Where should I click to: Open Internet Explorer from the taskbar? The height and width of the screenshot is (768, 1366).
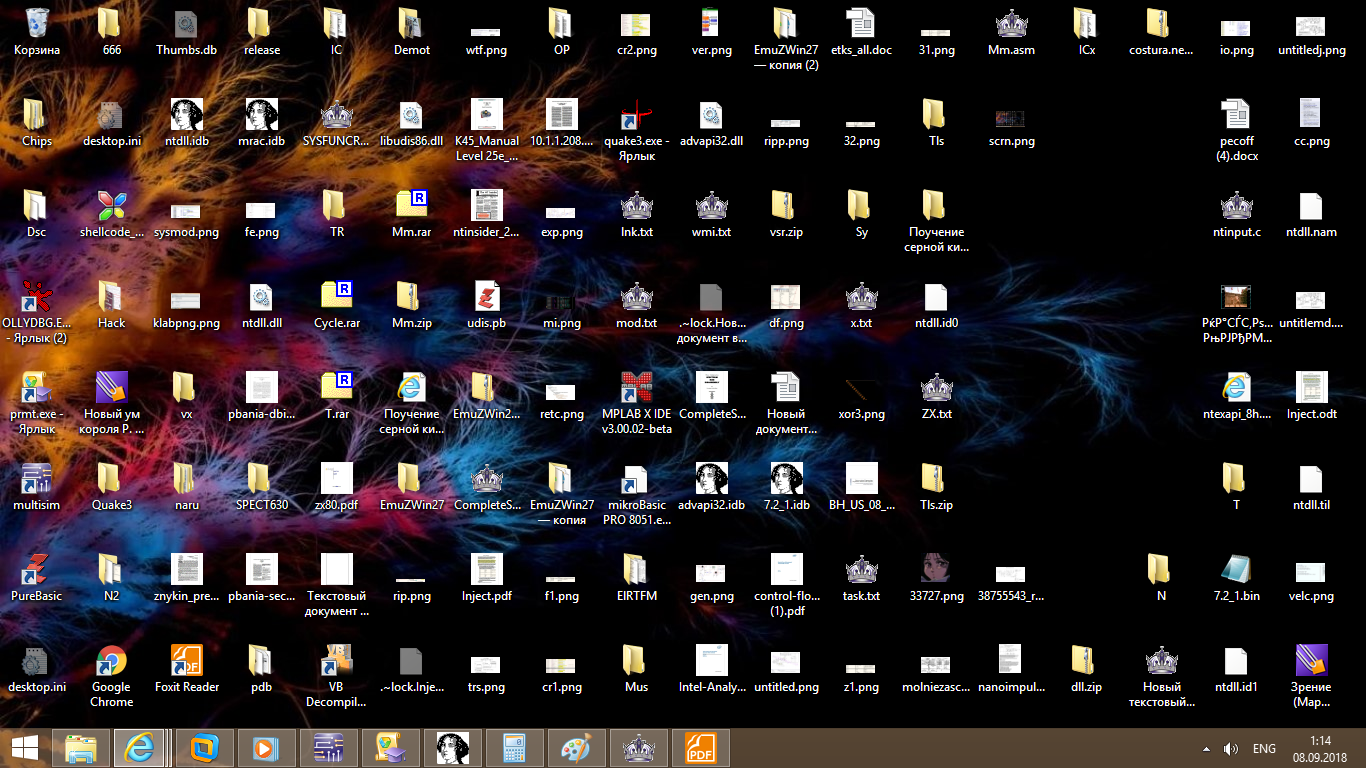[x=137, y=748]
